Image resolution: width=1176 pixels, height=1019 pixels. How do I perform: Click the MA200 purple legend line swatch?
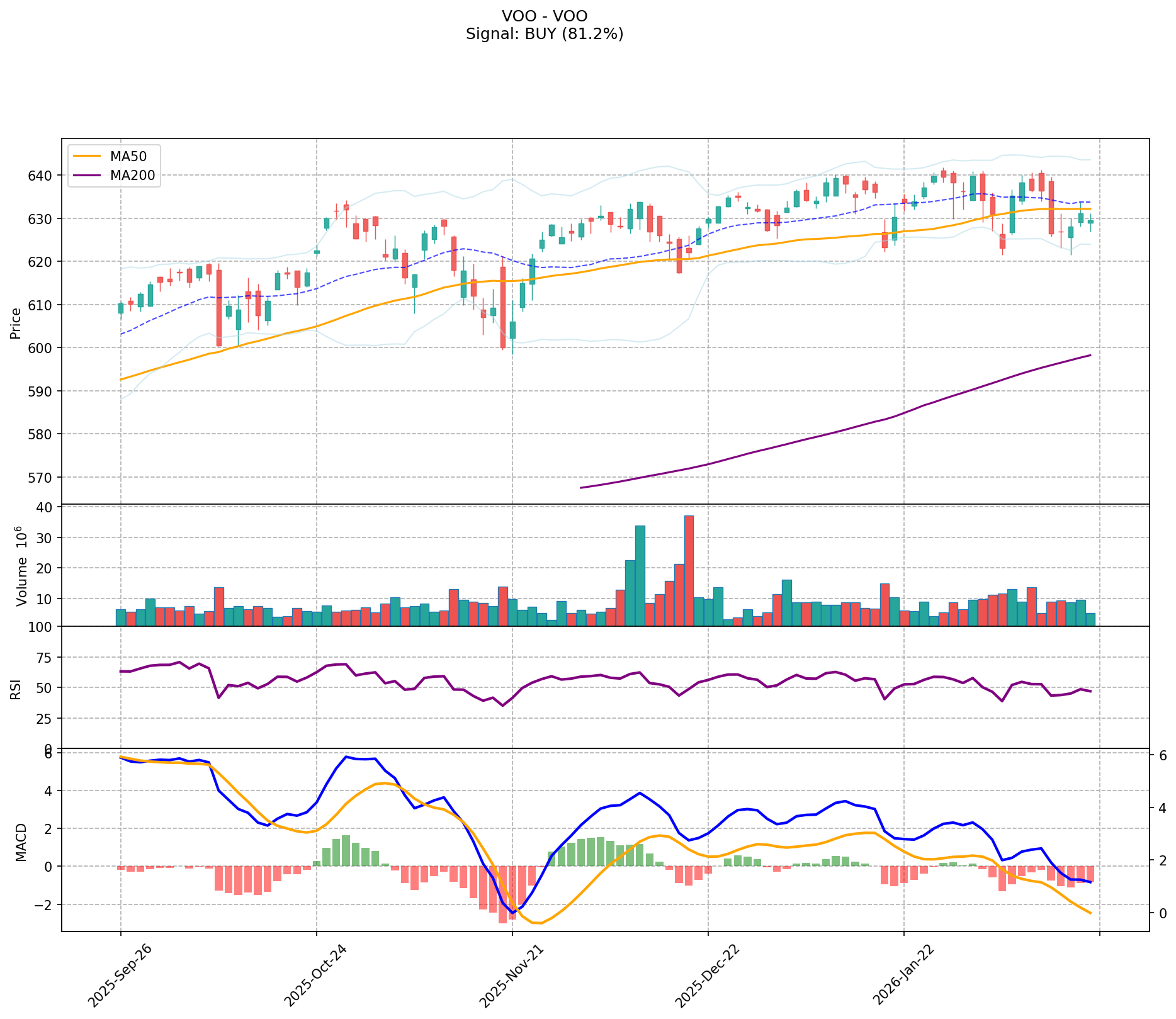(86, 175)
